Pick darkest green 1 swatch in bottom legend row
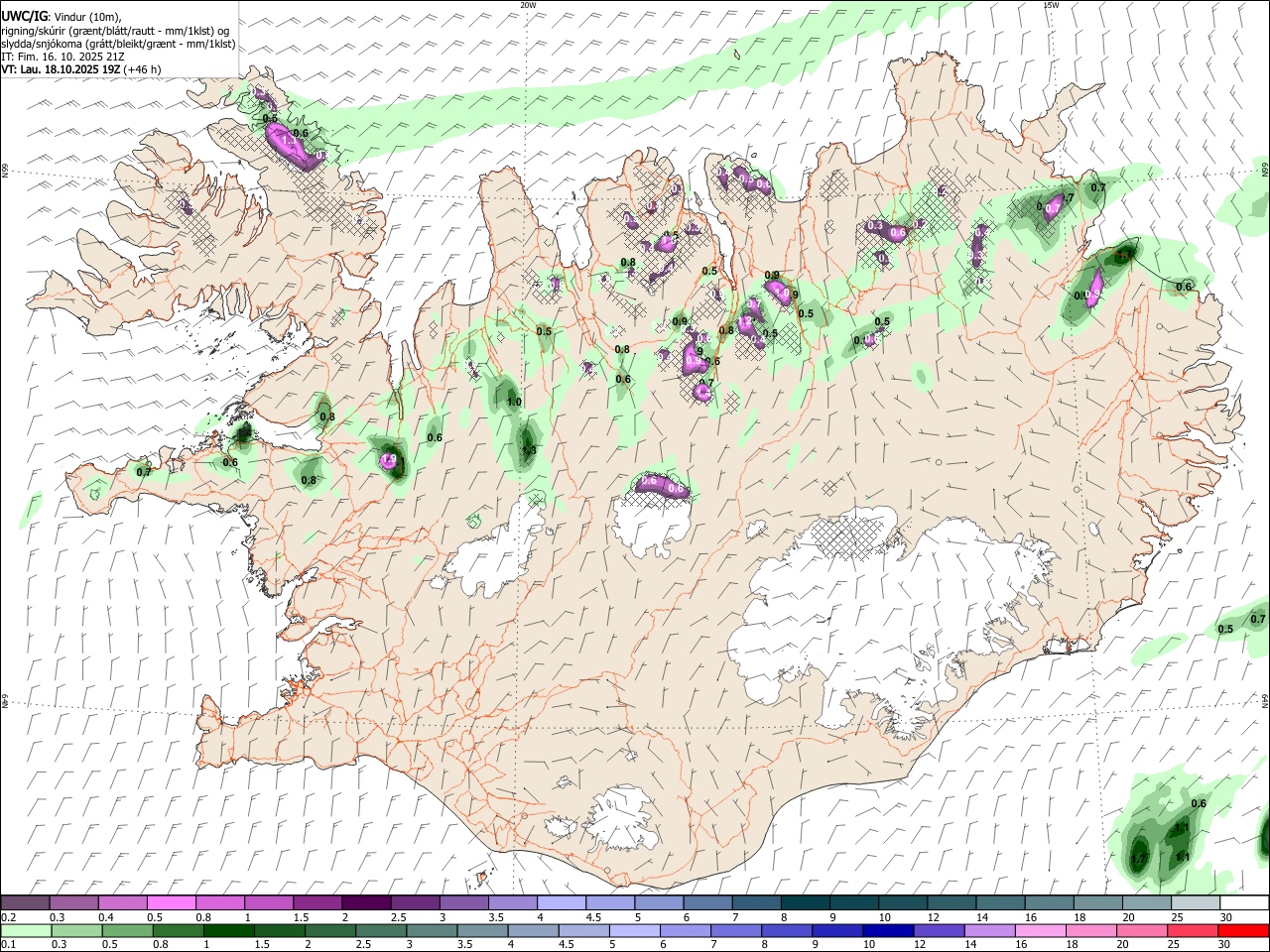 pyautogui.click(x=229, y=930)
